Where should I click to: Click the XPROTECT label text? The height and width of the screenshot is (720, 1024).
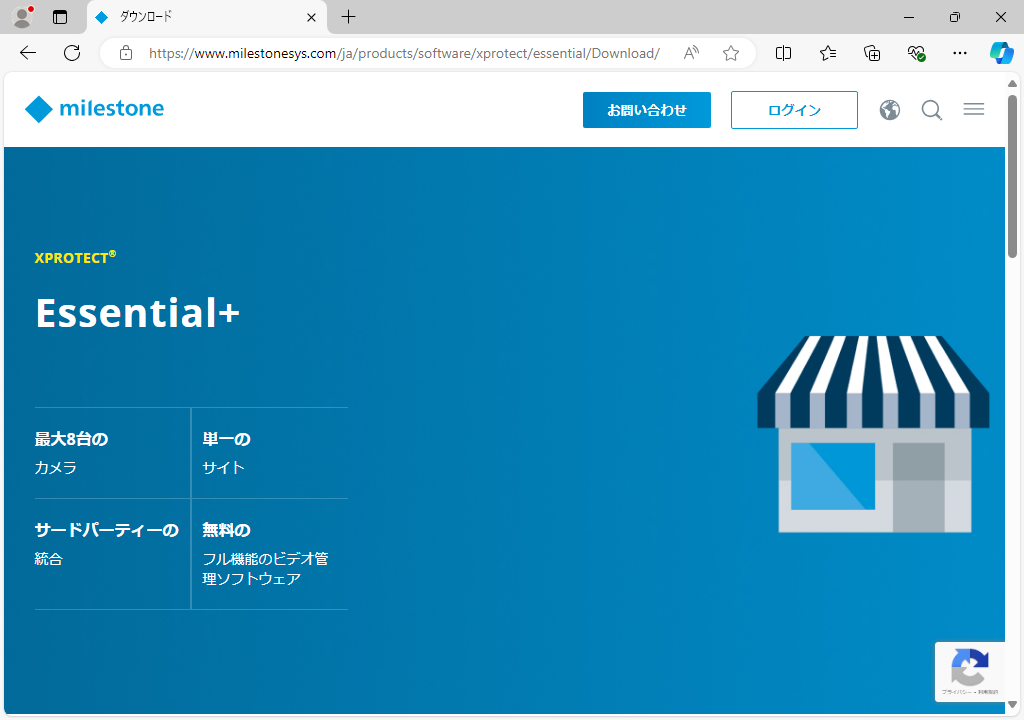click(75, 257)
